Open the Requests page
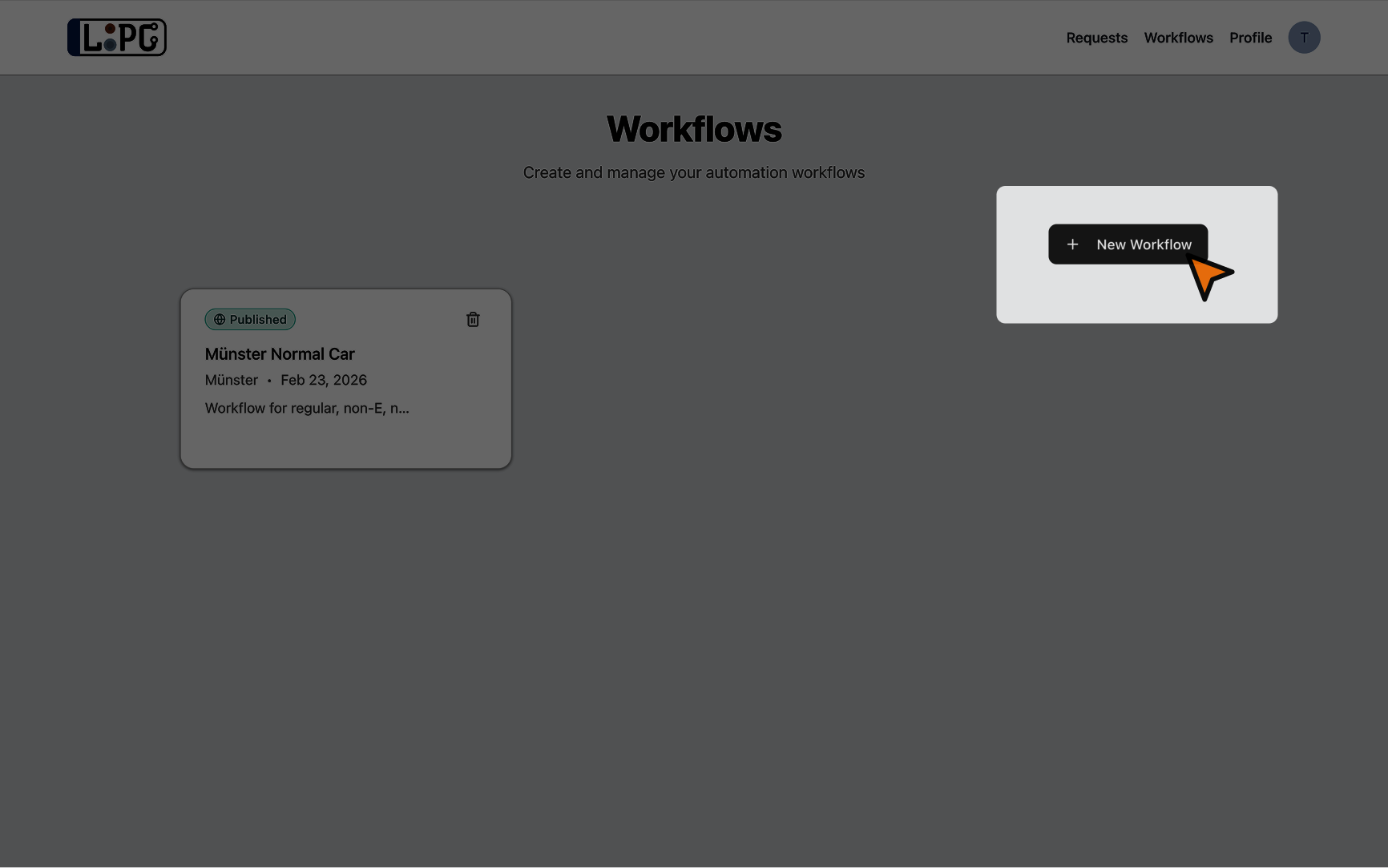The width and height of the screenshot is (1388, 868). click(1096, 38)
